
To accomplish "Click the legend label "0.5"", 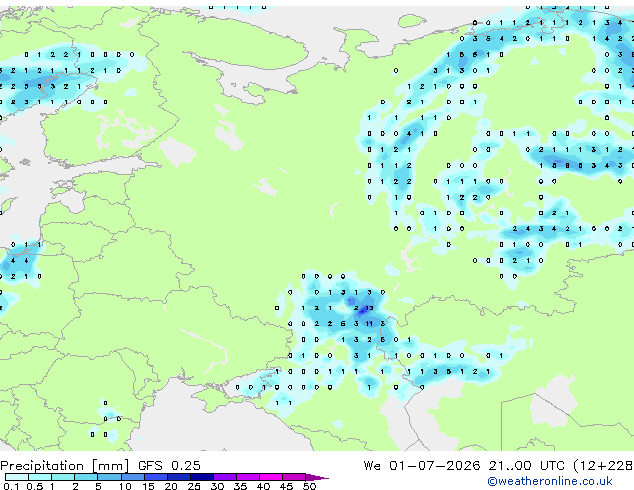I will click(35, 486).
